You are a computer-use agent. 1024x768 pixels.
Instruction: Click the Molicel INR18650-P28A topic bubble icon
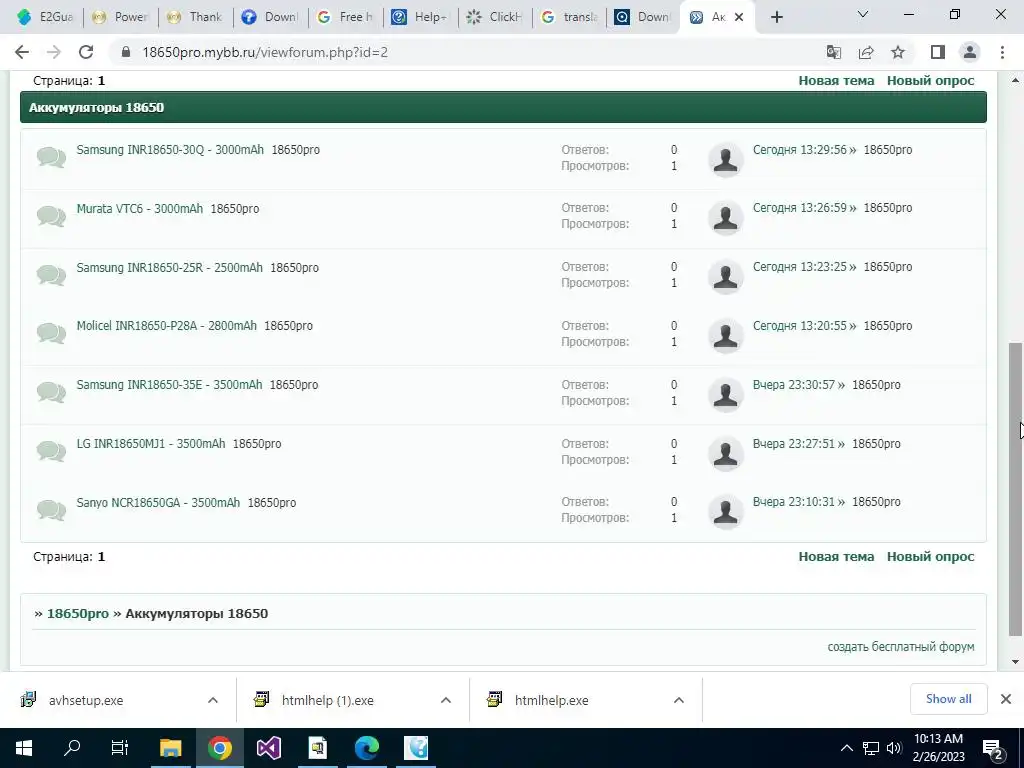(x=51, y=333)
